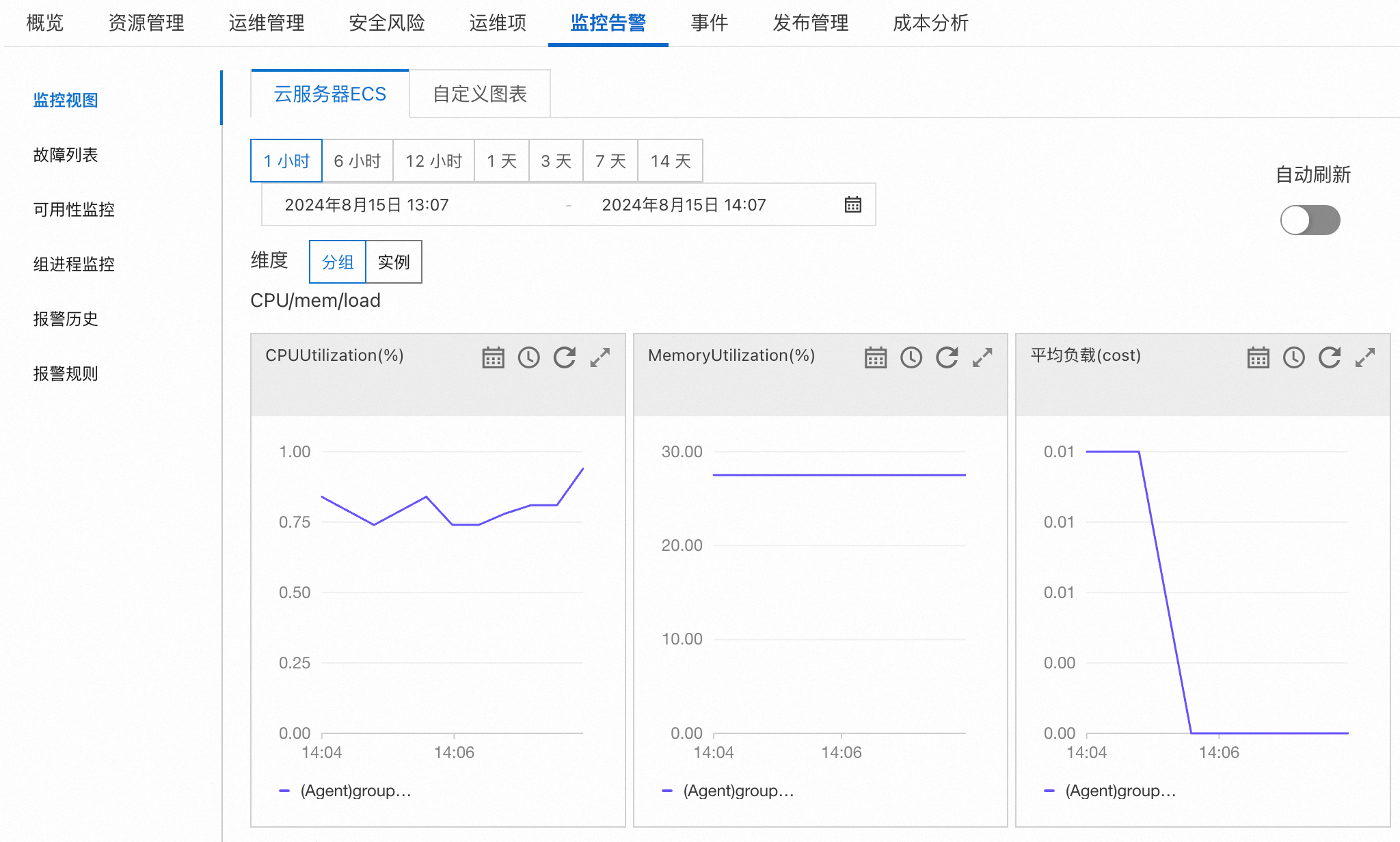
Task: Go to 报警规则 in sidebar
Action: [x=66, y=374]
